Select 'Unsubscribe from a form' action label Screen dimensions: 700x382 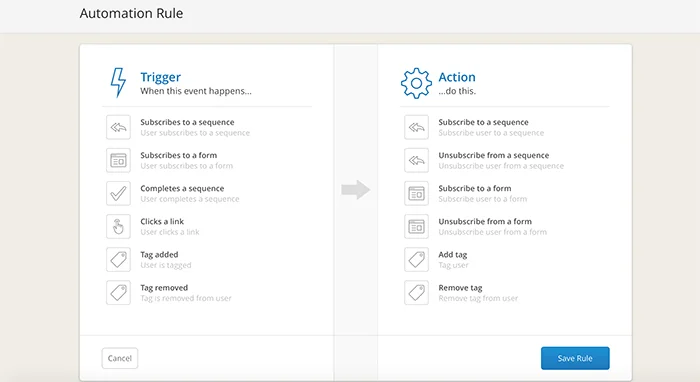pyautogui.click(x=485, y=221)
